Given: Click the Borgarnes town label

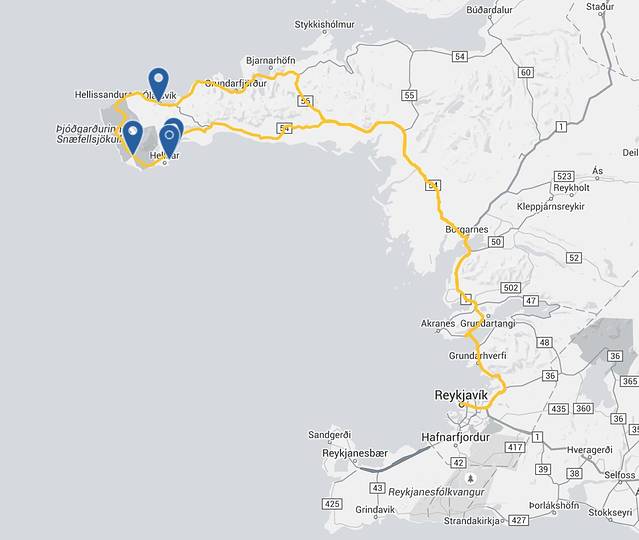Looking at the screenshot, I should click(x=467, y=229).
